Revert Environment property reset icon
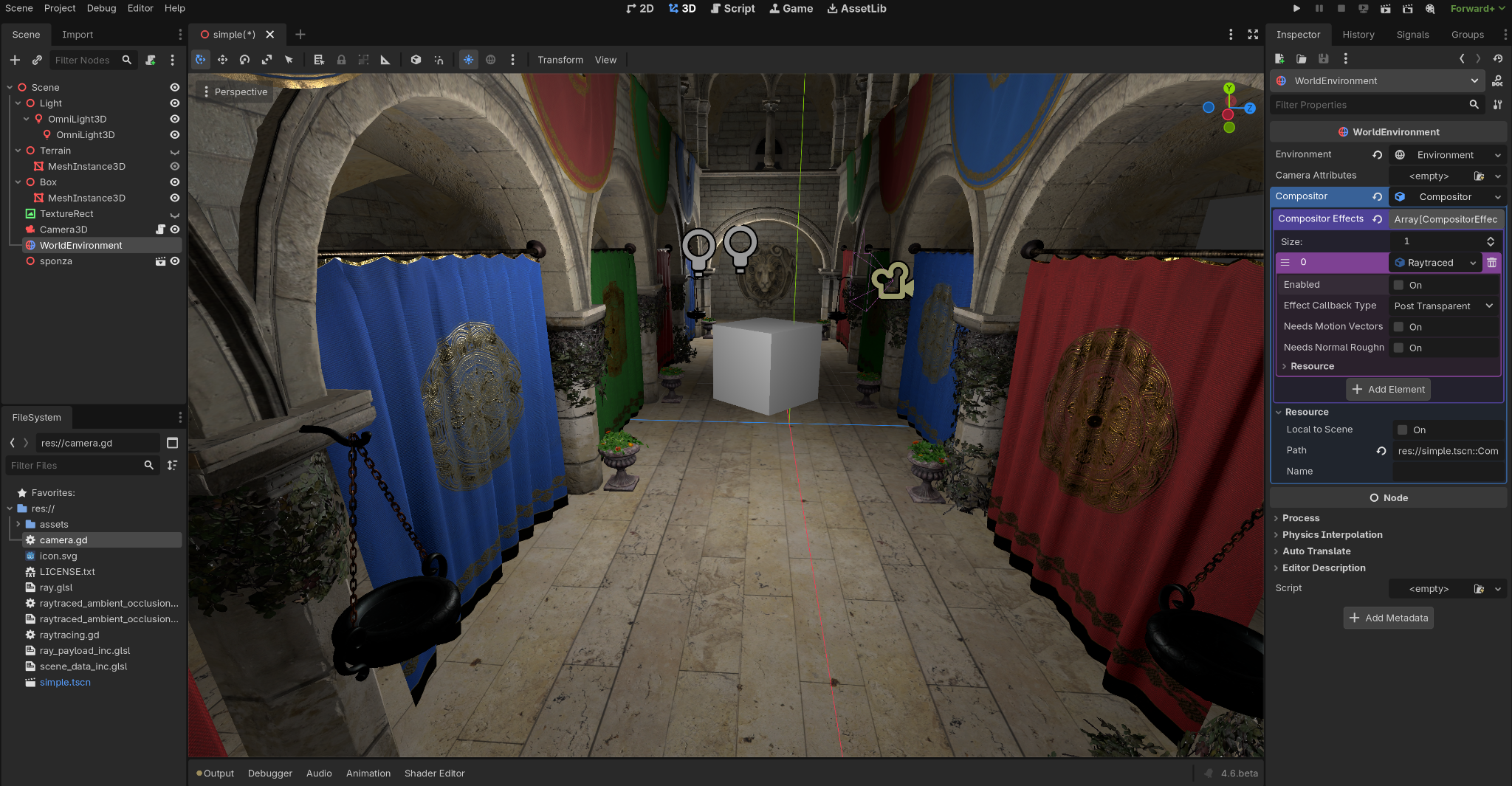The width and height of the screenshot is (1512, 786). pyautogui.click(x=1378, y=155)
